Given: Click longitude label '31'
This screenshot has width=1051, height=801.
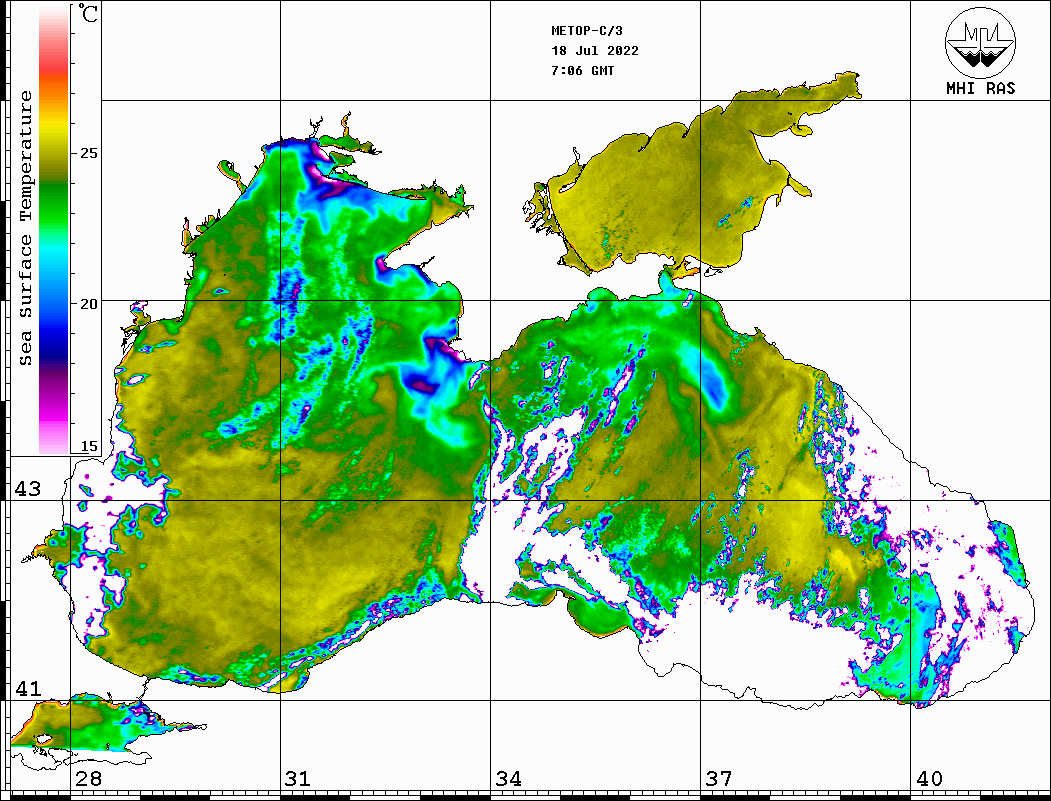Looking at the screenshot, I should click(298, 779).
